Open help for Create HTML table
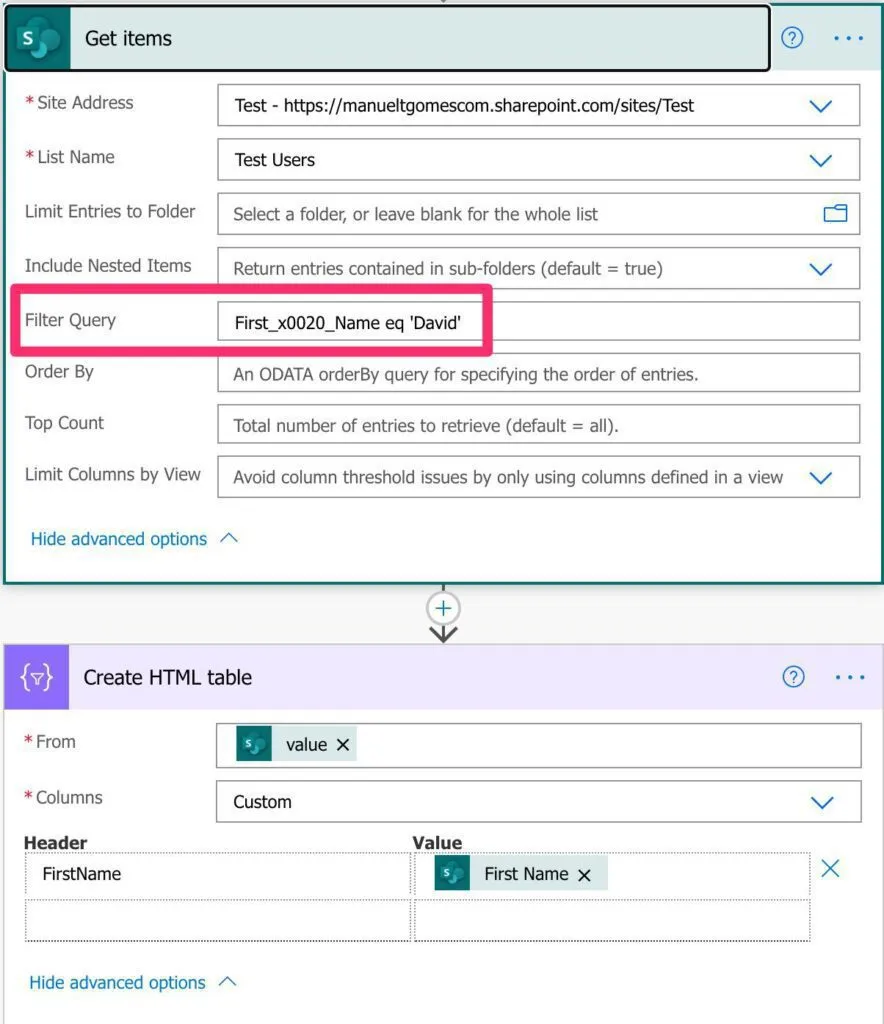Screen dimensions: 884x1024 (793, 677)
